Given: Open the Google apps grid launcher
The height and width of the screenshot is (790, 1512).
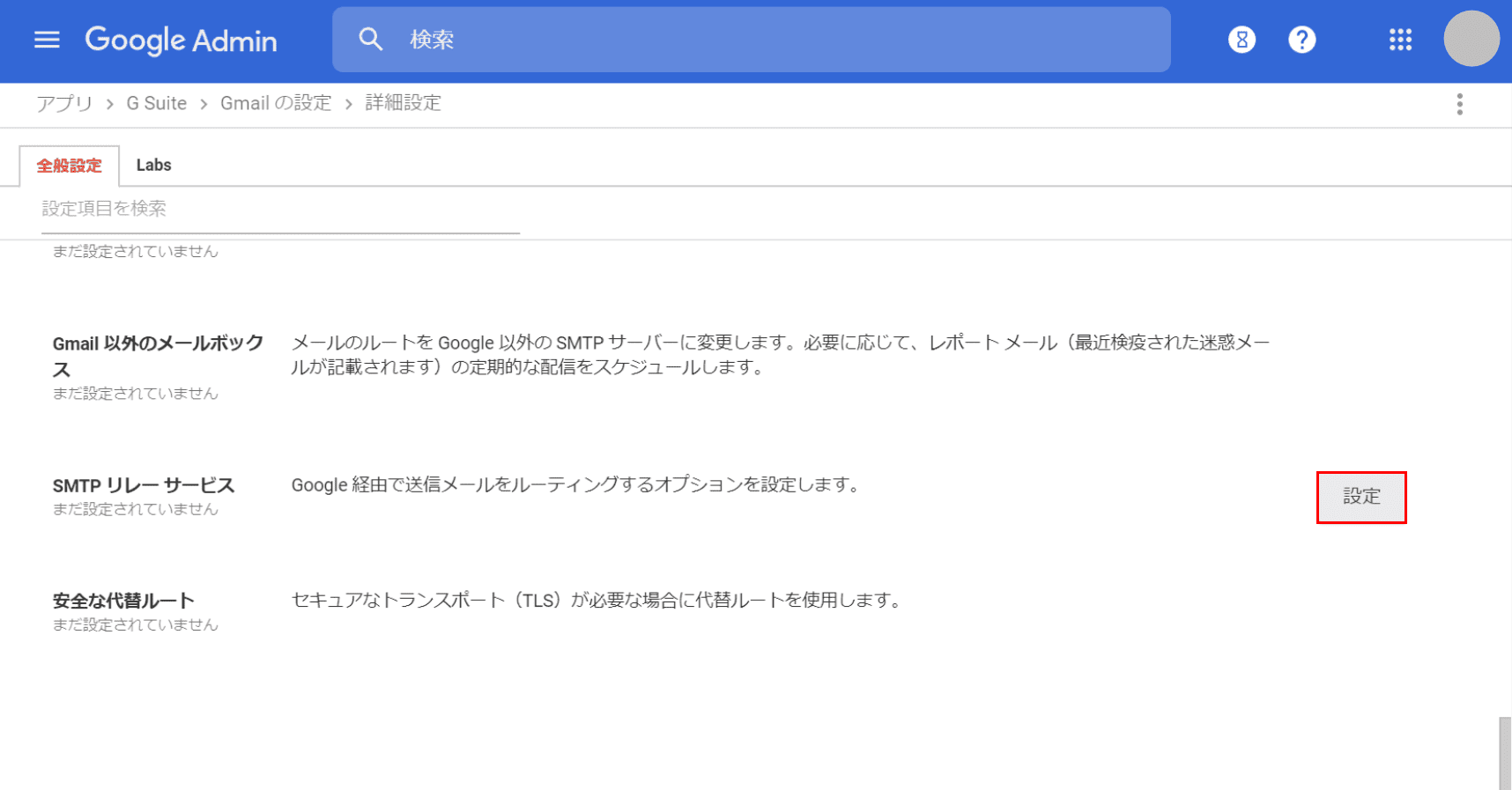Looking at the screenshot, I should (1400, 40).
